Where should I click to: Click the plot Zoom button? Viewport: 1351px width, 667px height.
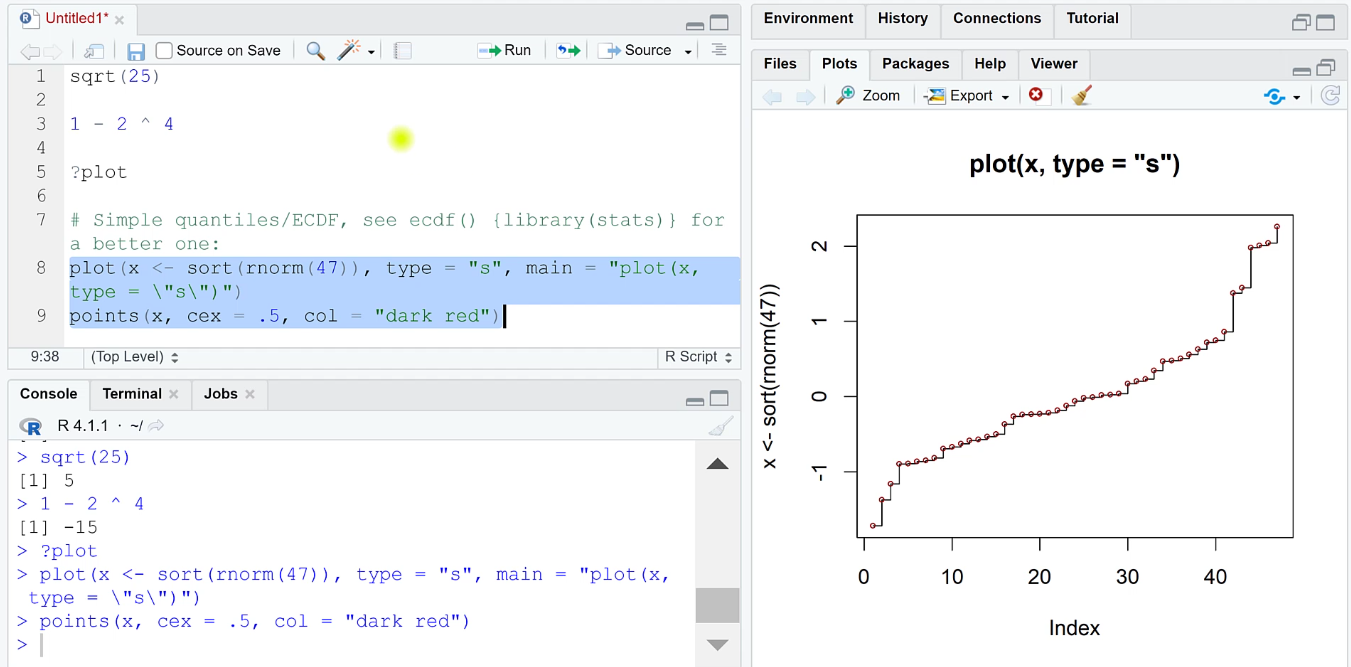[x=868, y=96]
